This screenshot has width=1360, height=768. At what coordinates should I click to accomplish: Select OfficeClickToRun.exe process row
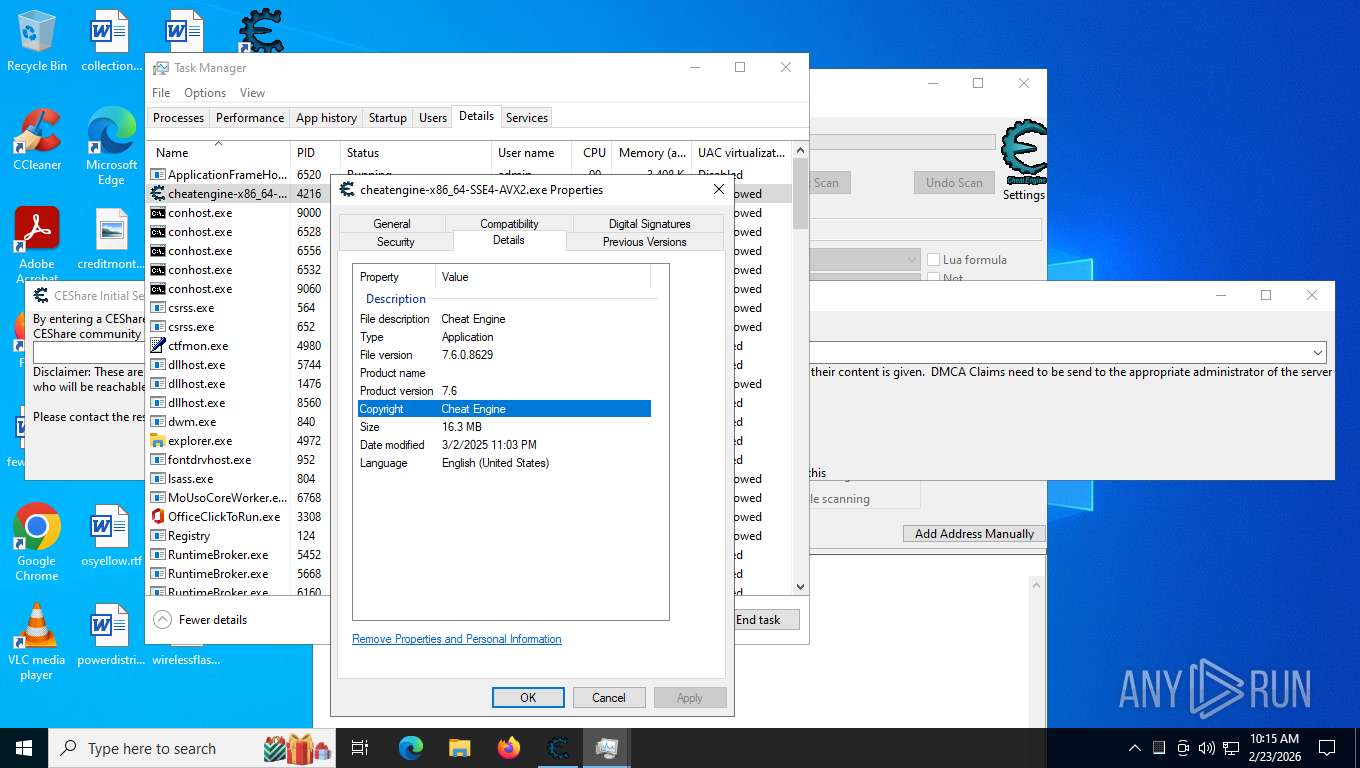[x=240, y=517]
